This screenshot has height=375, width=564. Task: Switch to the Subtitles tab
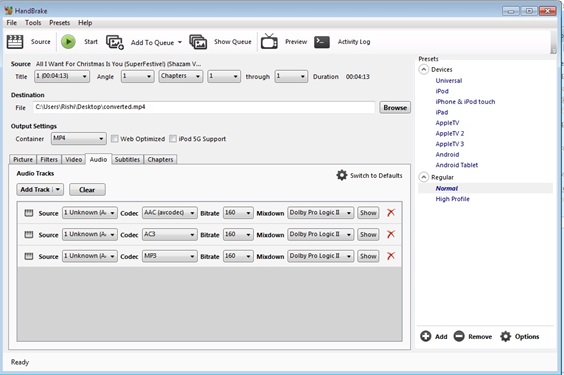(x=127, y=159)
